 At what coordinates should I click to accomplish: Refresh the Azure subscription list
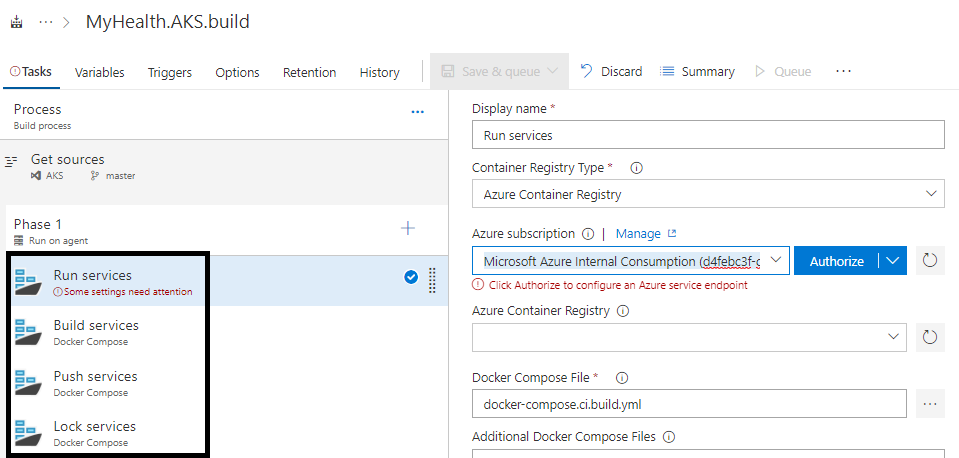[x=930, y=261]
